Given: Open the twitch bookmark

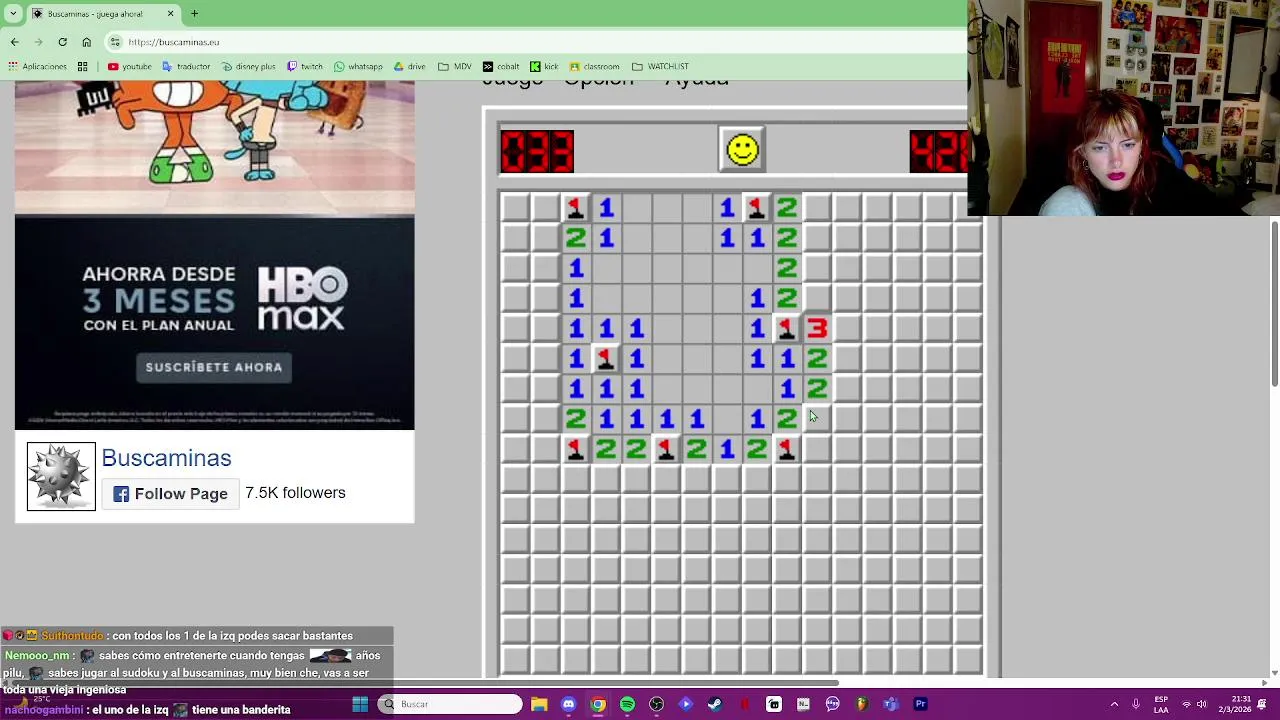Looking at the screenshot, I should click(304, 67).
